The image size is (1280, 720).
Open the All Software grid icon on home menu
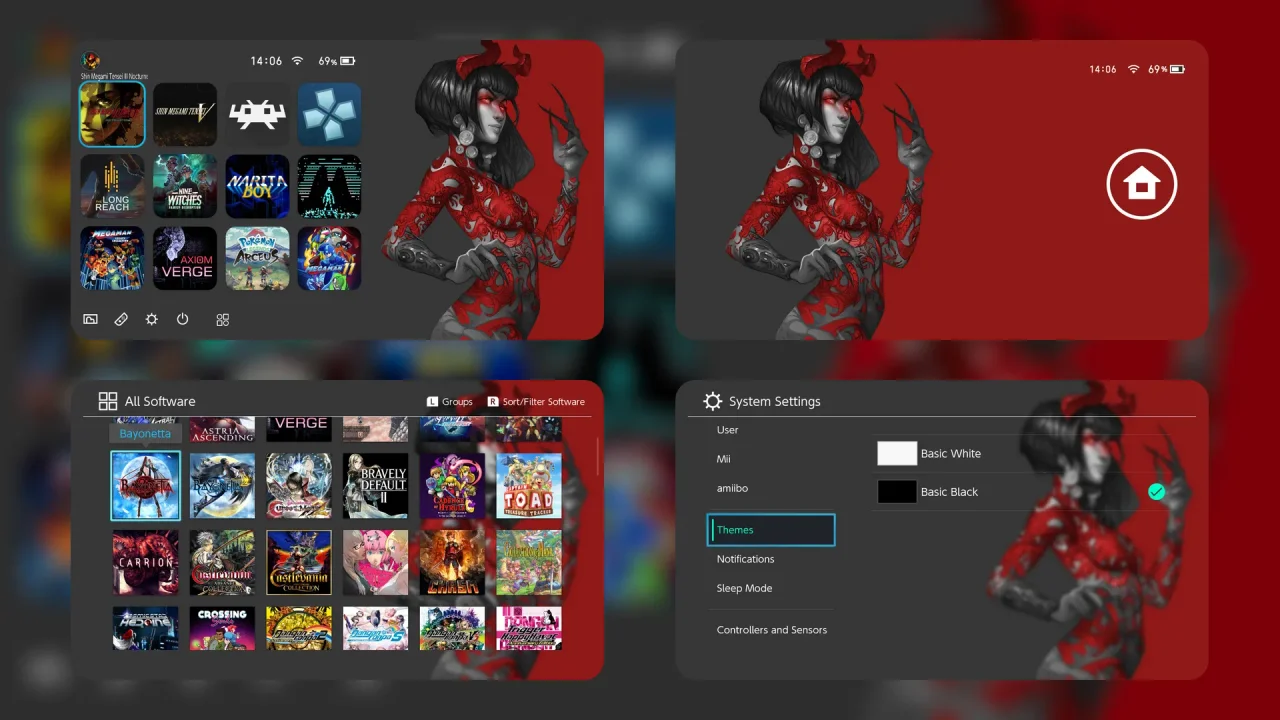pyautogui.click(x=222, y=320)
